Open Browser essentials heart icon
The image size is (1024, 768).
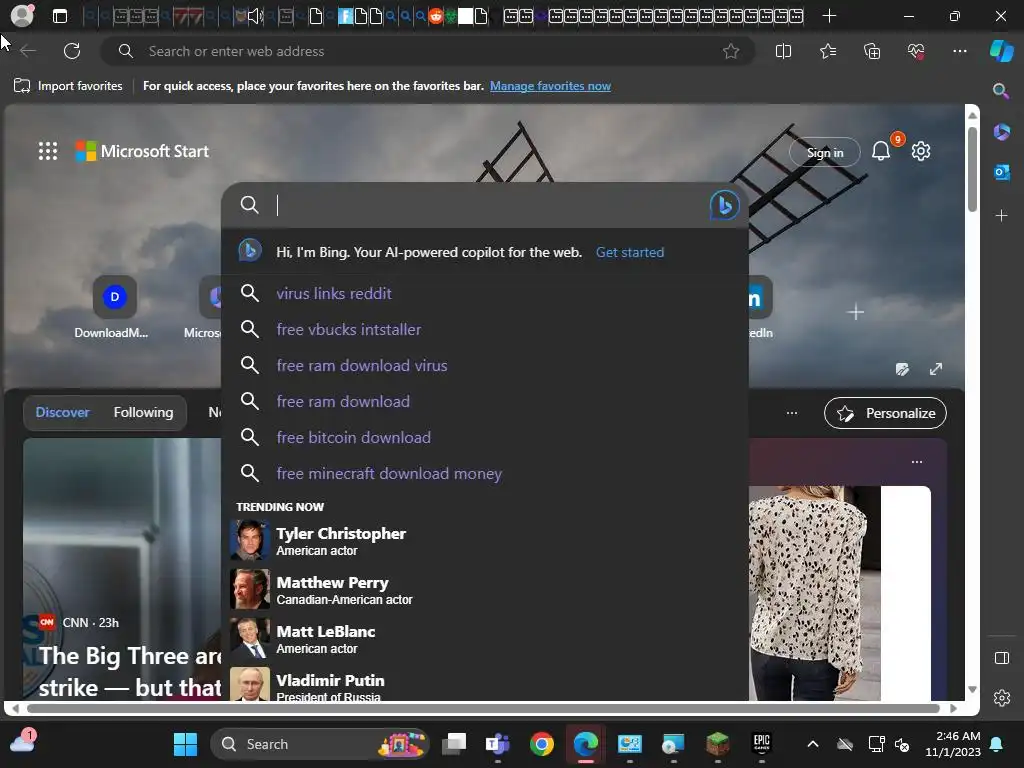click(x=916, y=51)
